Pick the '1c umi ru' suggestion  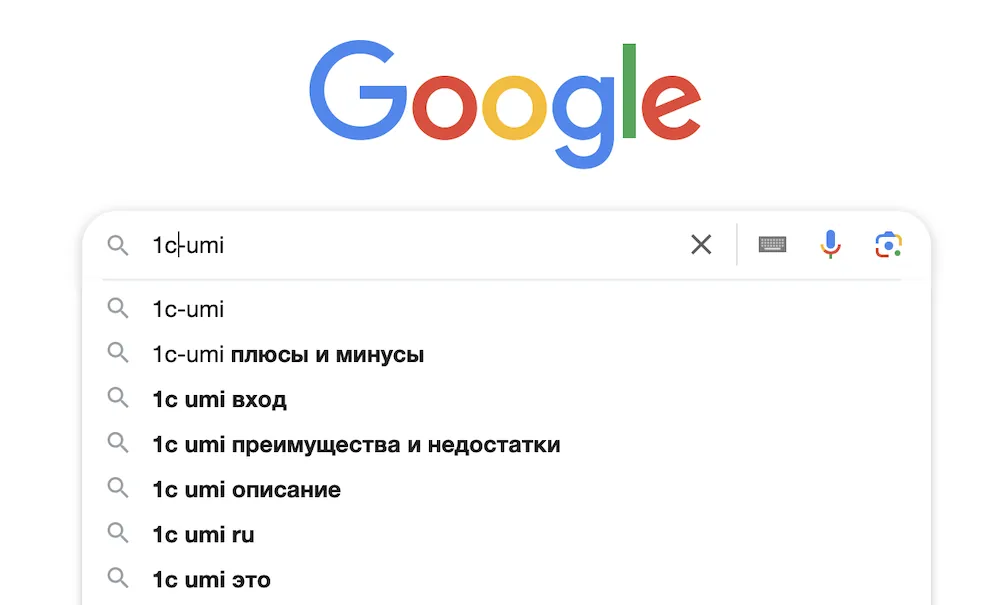pyautogui.click(x=506, y=535)
